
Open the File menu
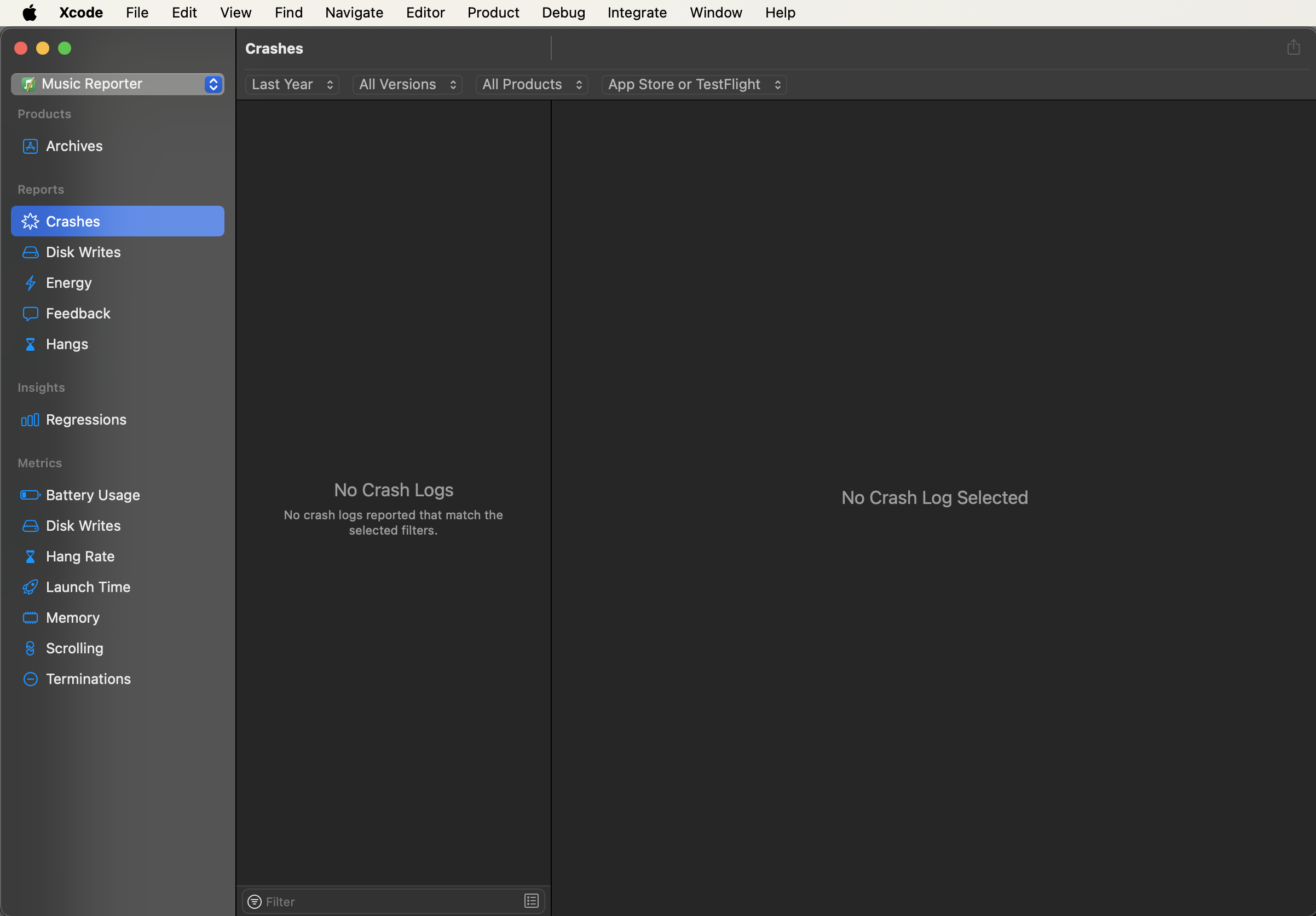coord(137,13)
